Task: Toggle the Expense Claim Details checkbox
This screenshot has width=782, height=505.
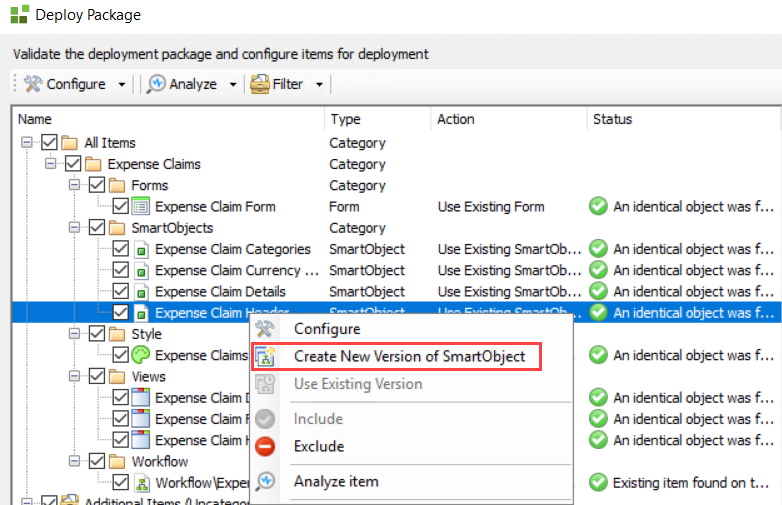Action: (120, 292)
